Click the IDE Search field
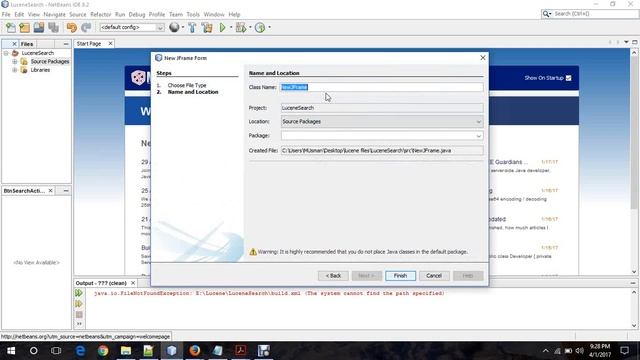The height and width of the screenshot is (360, 640). [594, 14]
